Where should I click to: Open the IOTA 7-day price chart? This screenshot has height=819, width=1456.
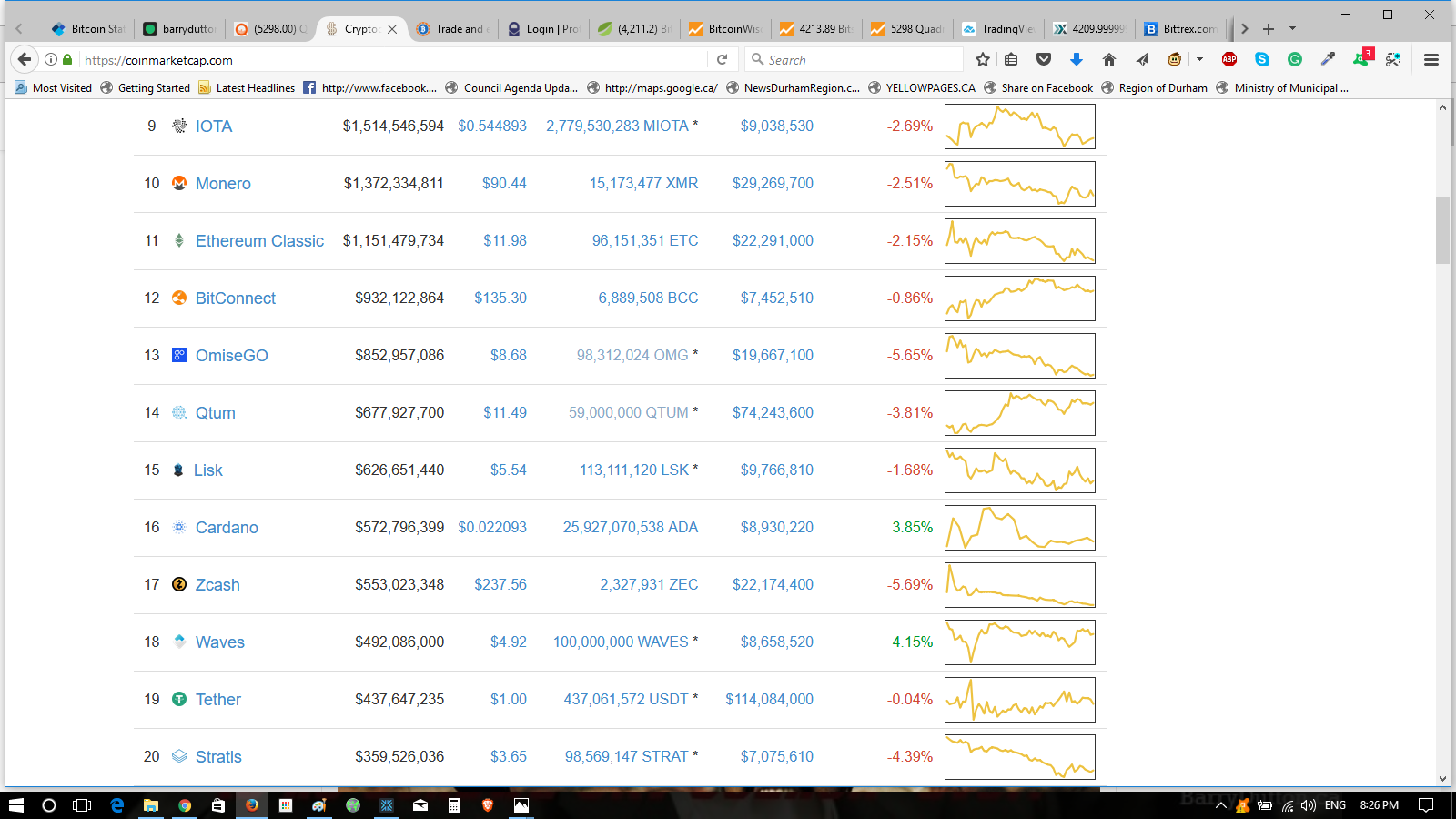point(1020,126)
